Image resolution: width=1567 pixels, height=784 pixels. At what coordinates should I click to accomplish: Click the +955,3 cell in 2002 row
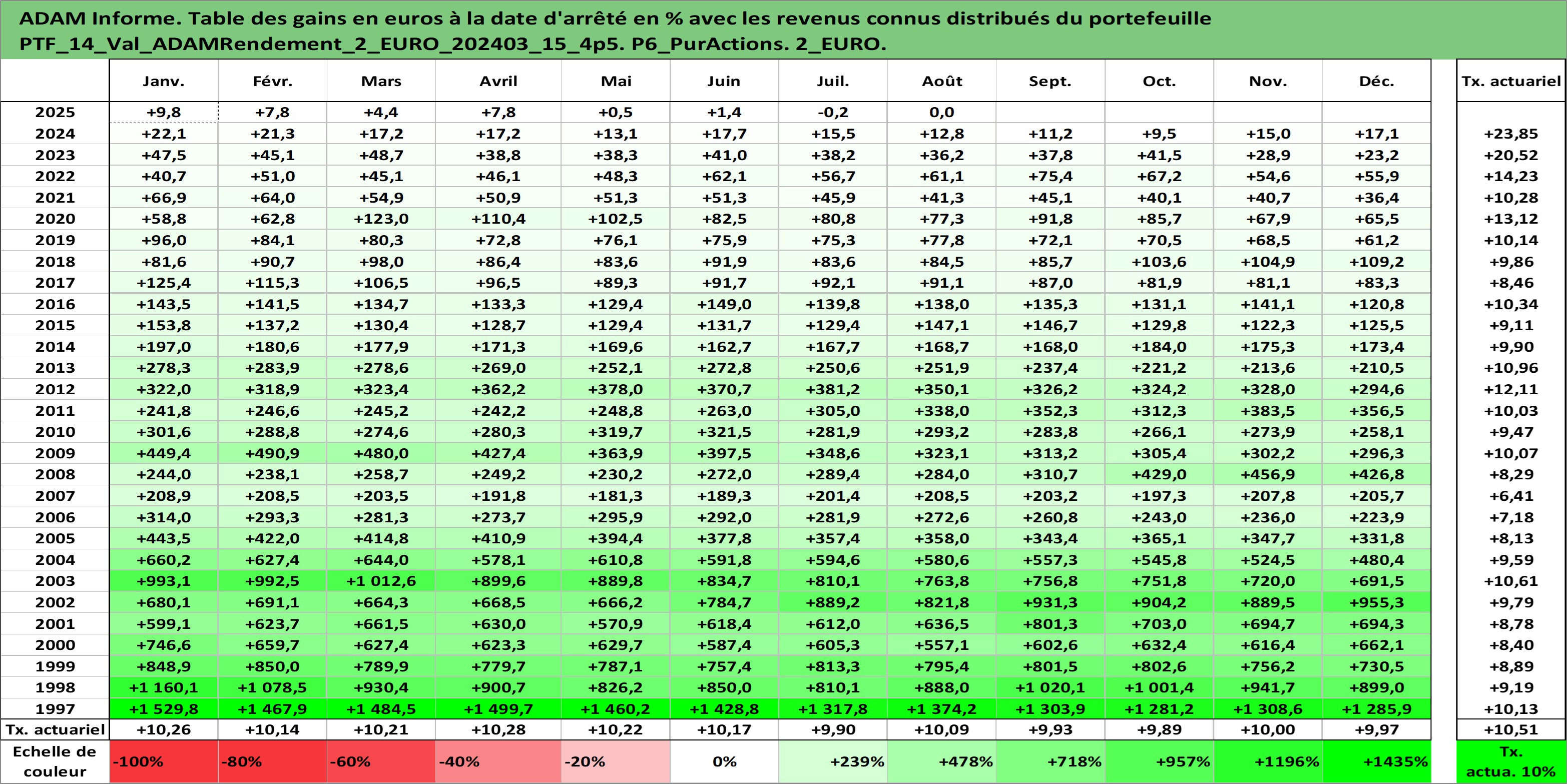pyautogui.click(x=1377, y=602)
